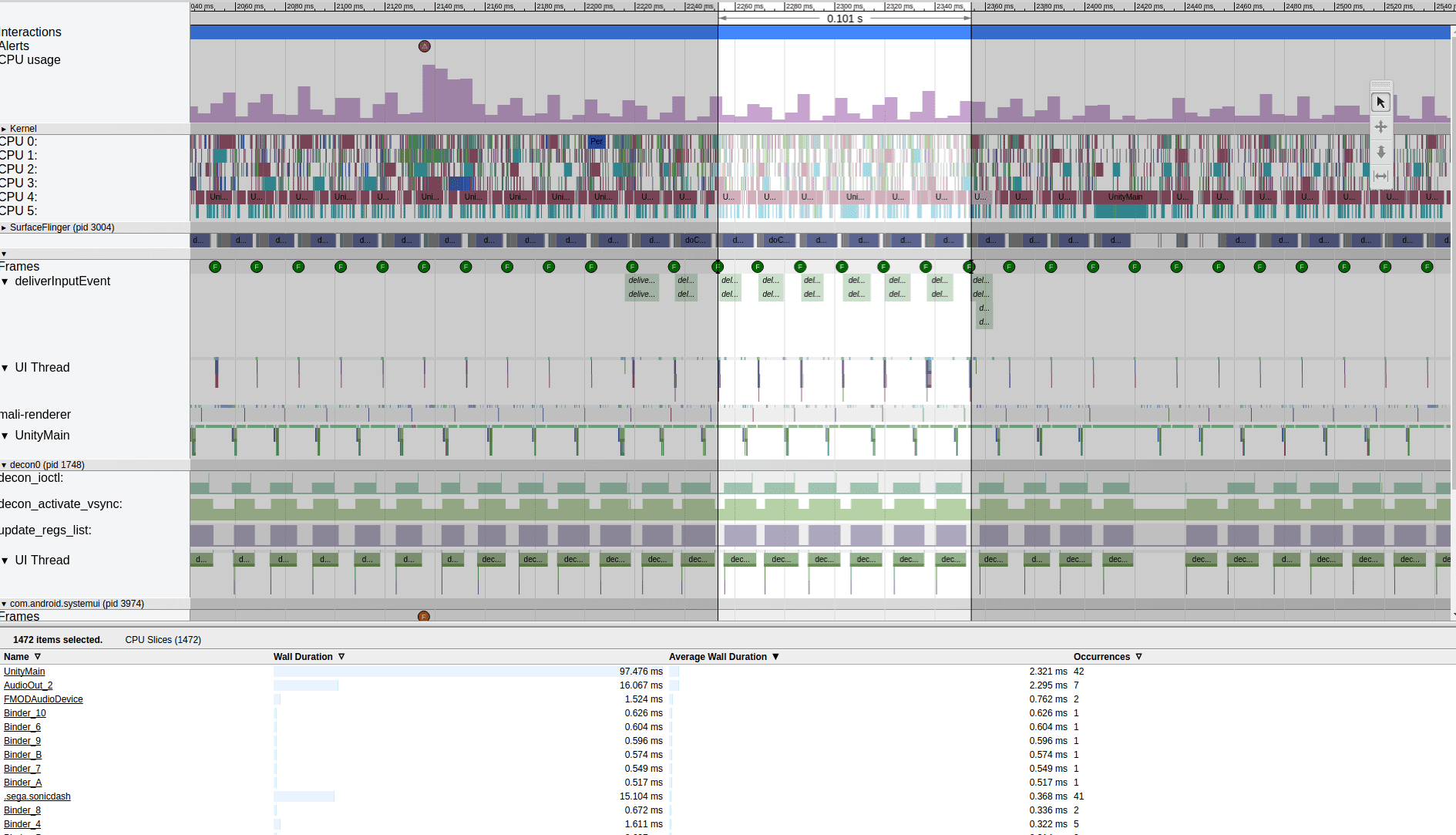Viewport: 1456px width, 835px height.
Task: Open the Binder_10 slice link
Action: click(x=25, y=713)
